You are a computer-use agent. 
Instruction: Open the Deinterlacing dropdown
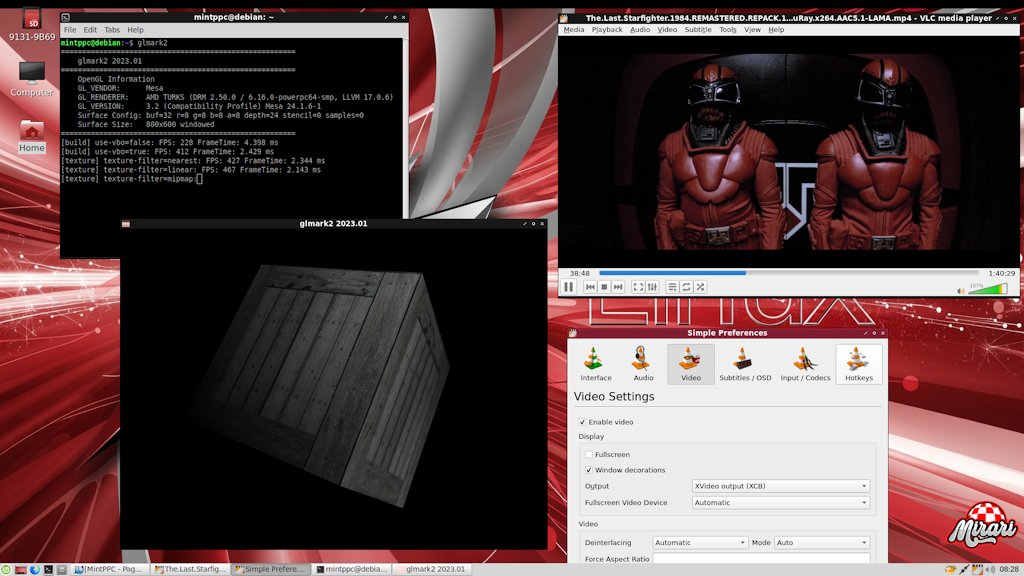(699, 543)
